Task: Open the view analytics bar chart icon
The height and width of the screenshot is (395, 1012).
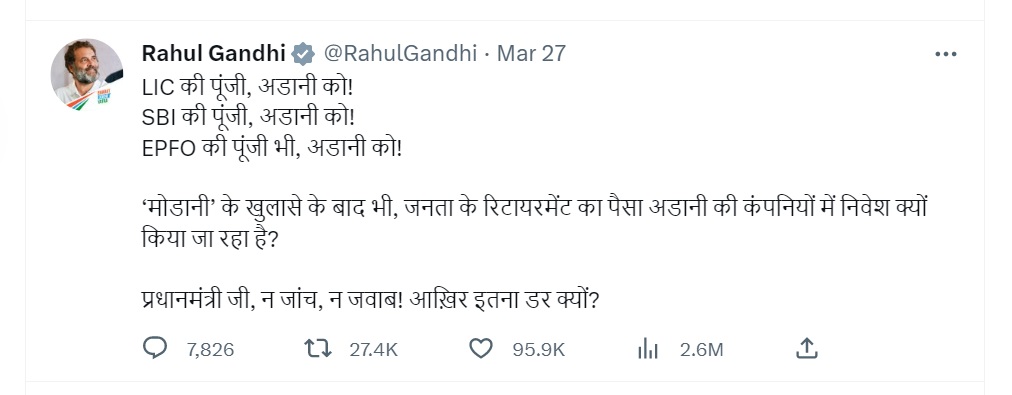Action: [647, 349]
